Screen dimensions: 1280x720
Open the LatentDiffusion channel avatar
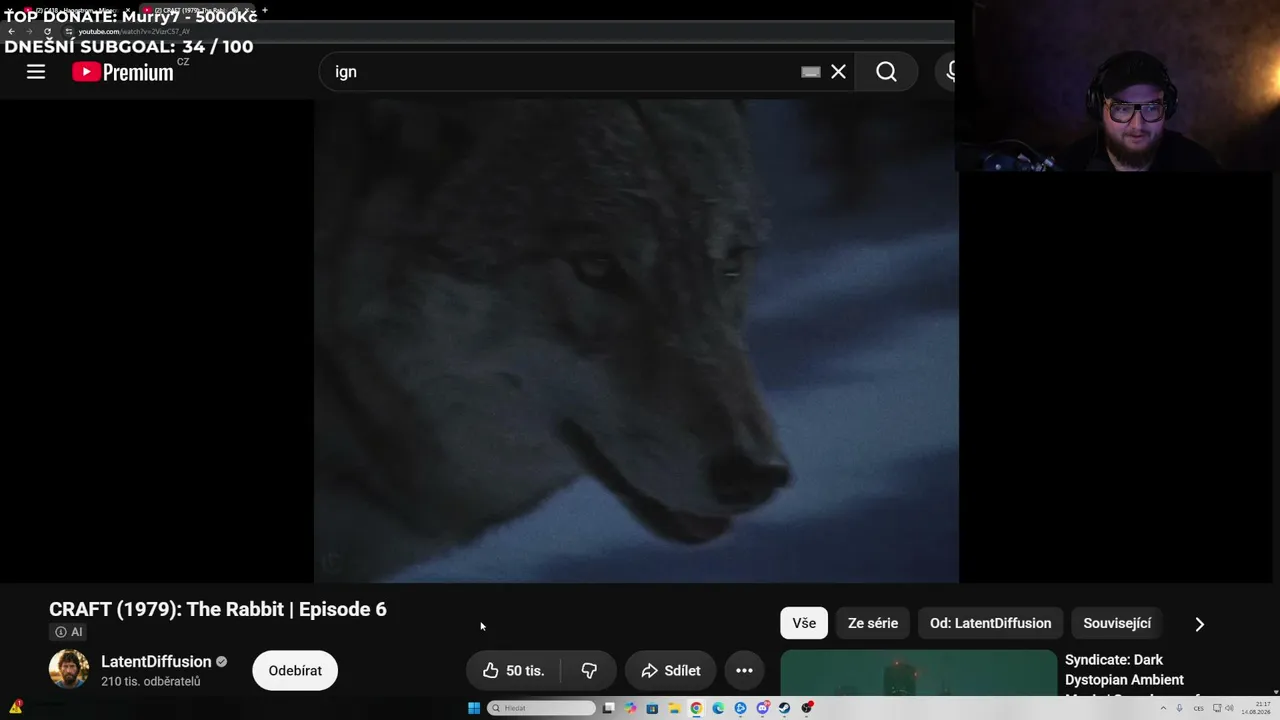coord(69,670)
